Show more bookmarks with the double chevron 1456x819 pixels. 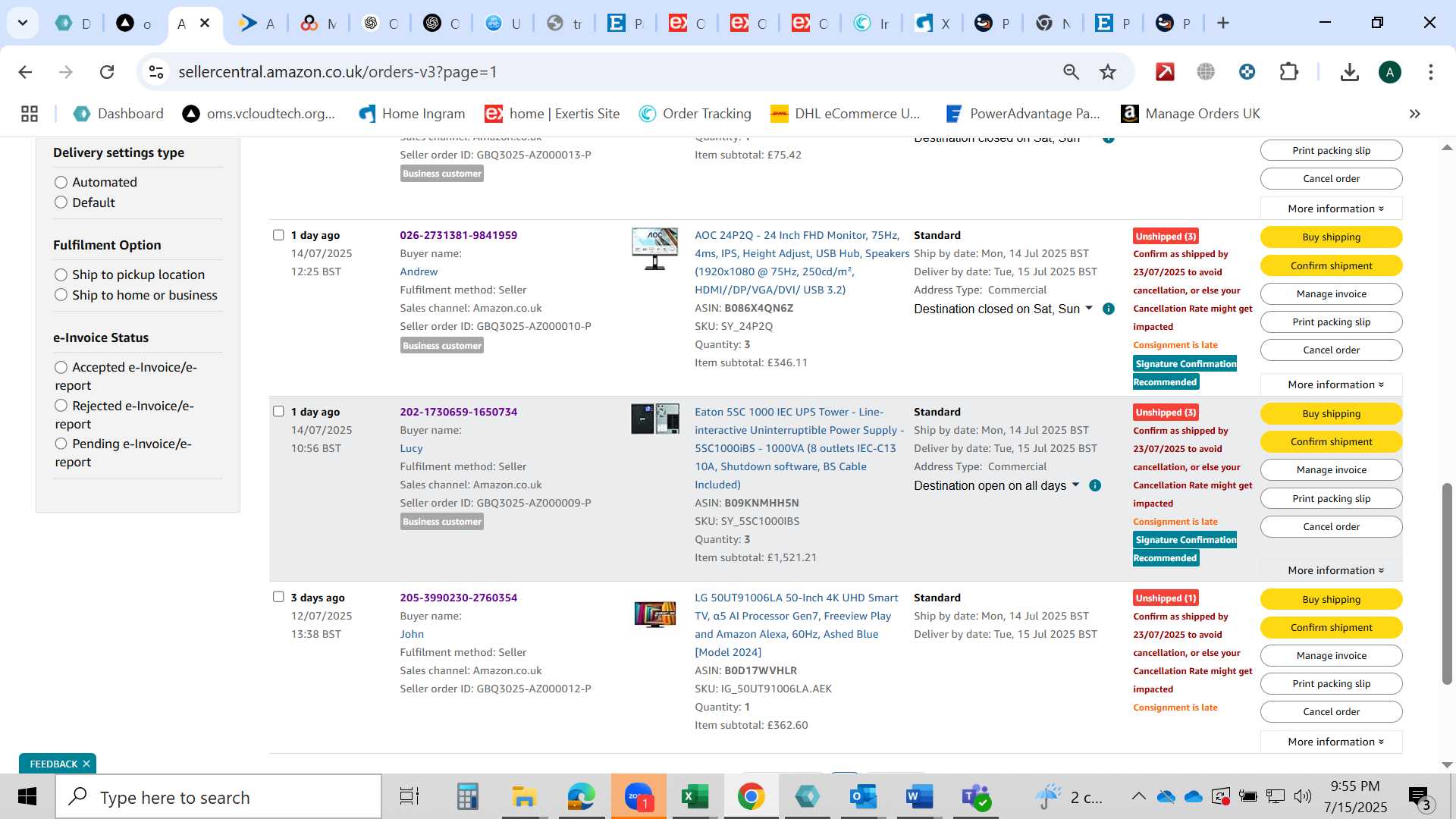tap(1414, 114)
